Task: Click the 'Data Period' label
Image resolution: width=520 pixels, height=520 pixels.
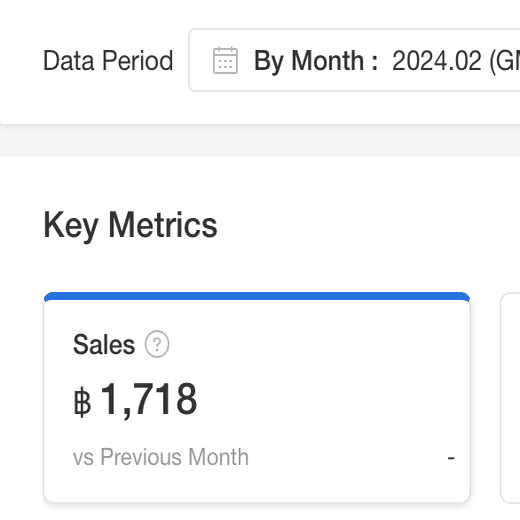Action: [108, 60]
